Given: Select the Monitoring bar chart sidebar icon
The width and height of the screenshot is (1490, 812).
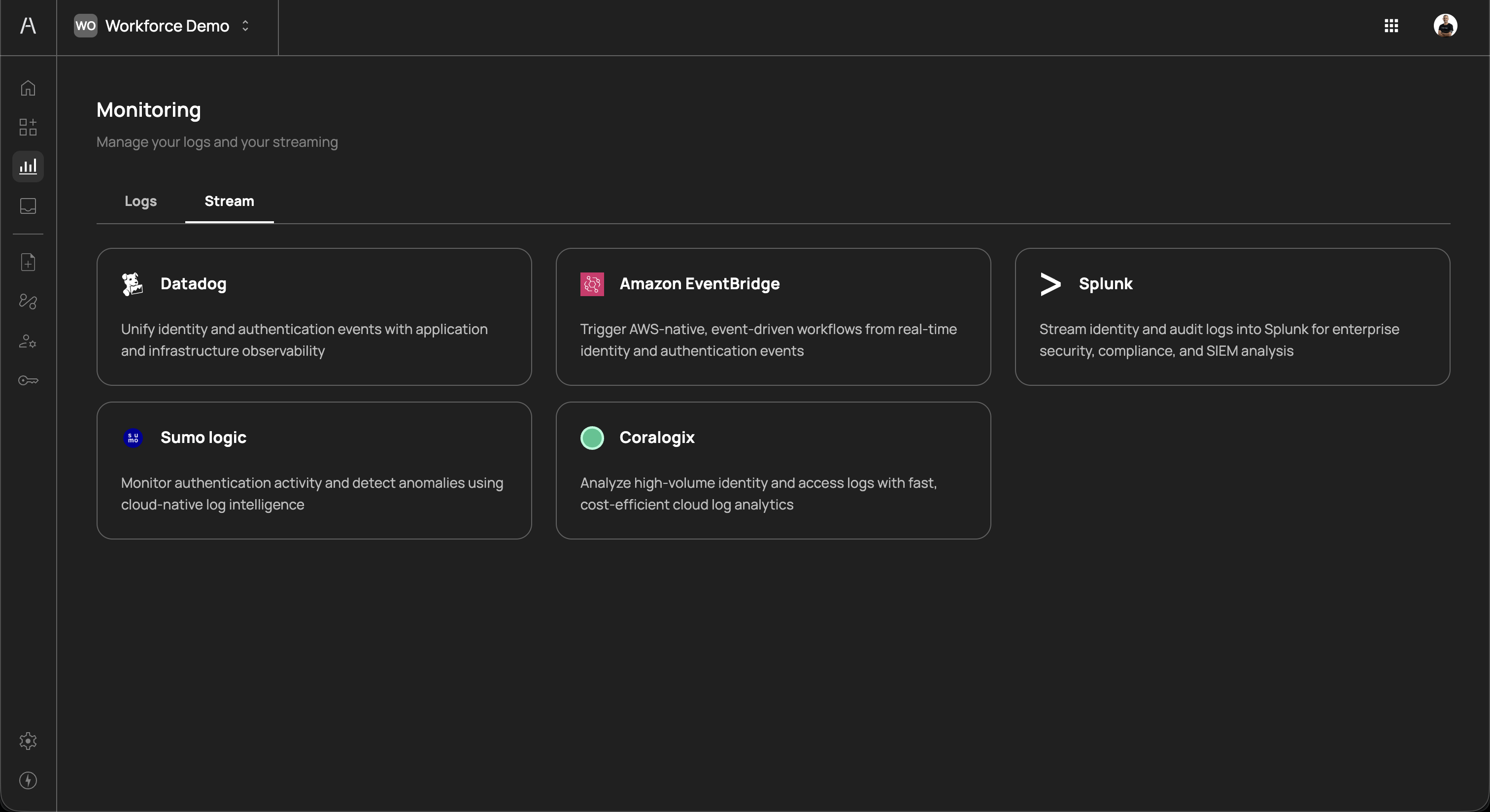Looking at the screenshot, I should [28, 167].
